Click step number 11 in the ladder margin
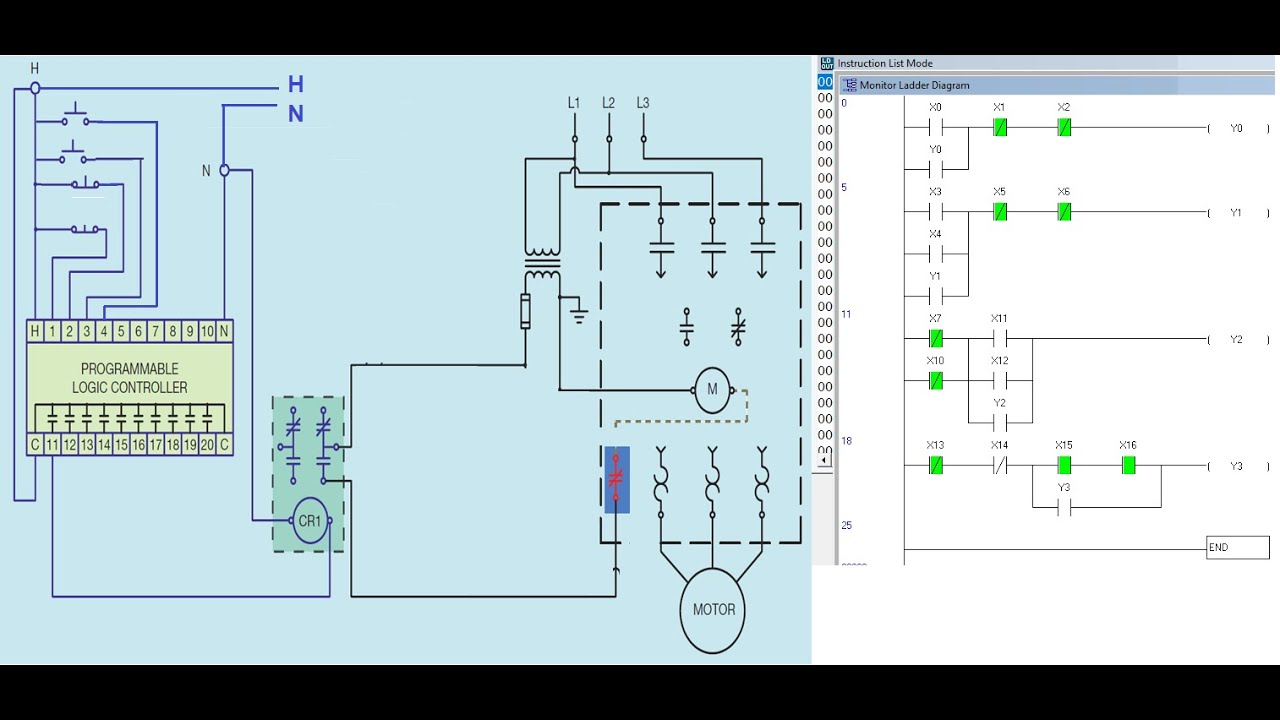The image size is (1280, 720). coord(846,314)
